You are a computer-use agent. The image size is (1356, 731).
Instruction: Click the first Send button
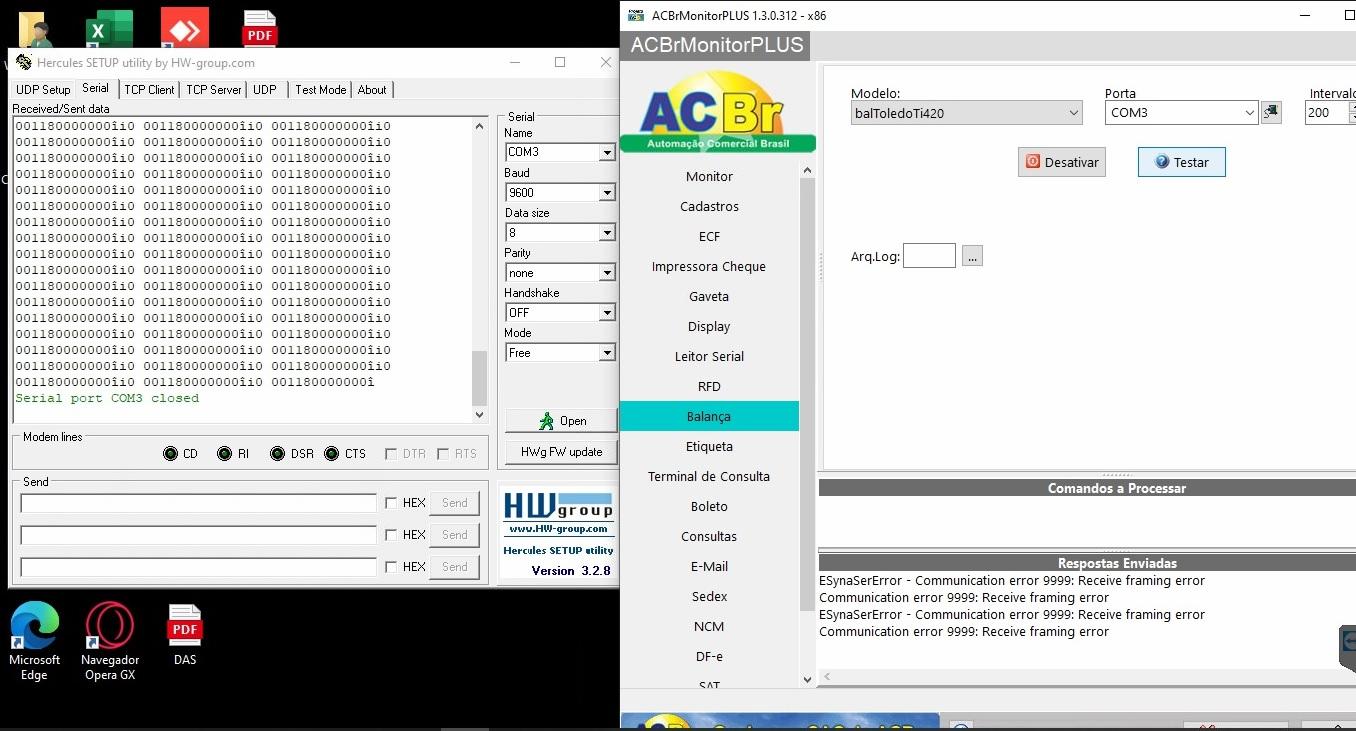coord(455,503)
